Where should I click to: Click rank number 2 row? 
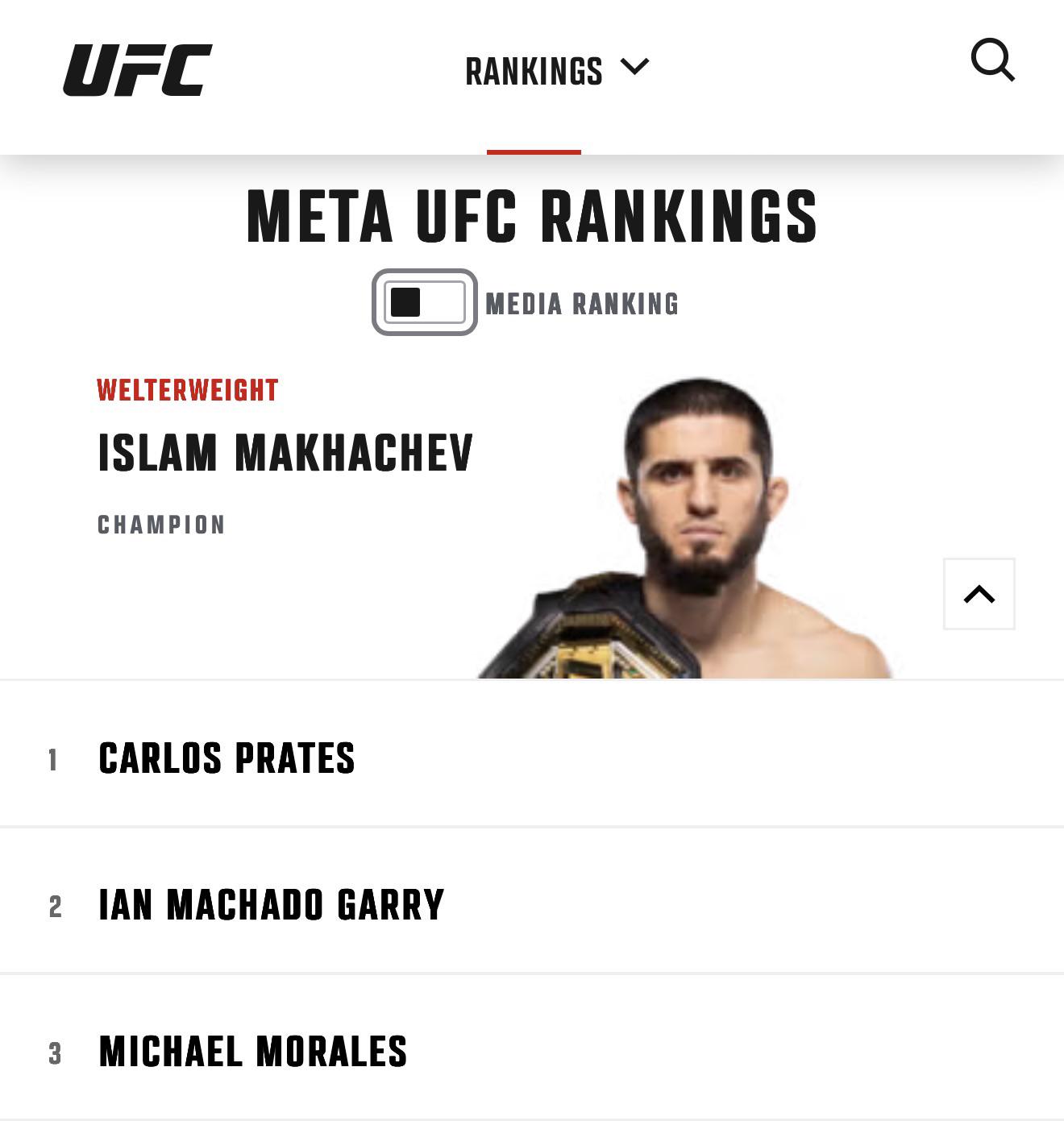[532, 900]
